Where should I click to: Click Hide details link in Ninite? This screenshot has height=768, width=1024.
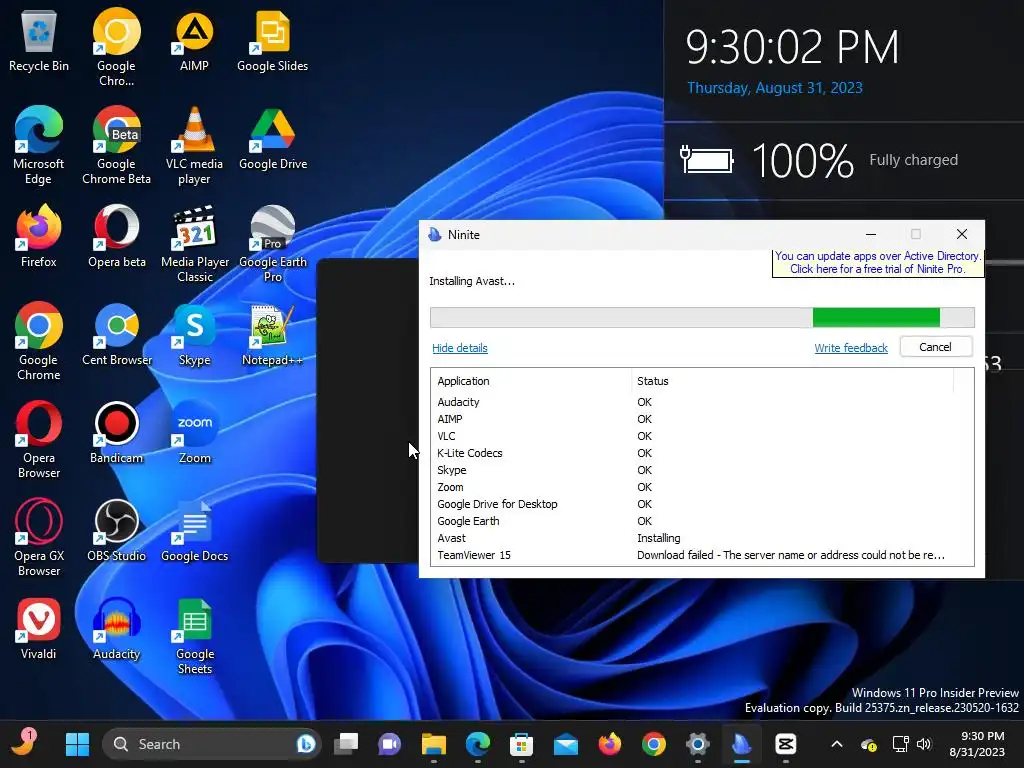click(460, 348)
